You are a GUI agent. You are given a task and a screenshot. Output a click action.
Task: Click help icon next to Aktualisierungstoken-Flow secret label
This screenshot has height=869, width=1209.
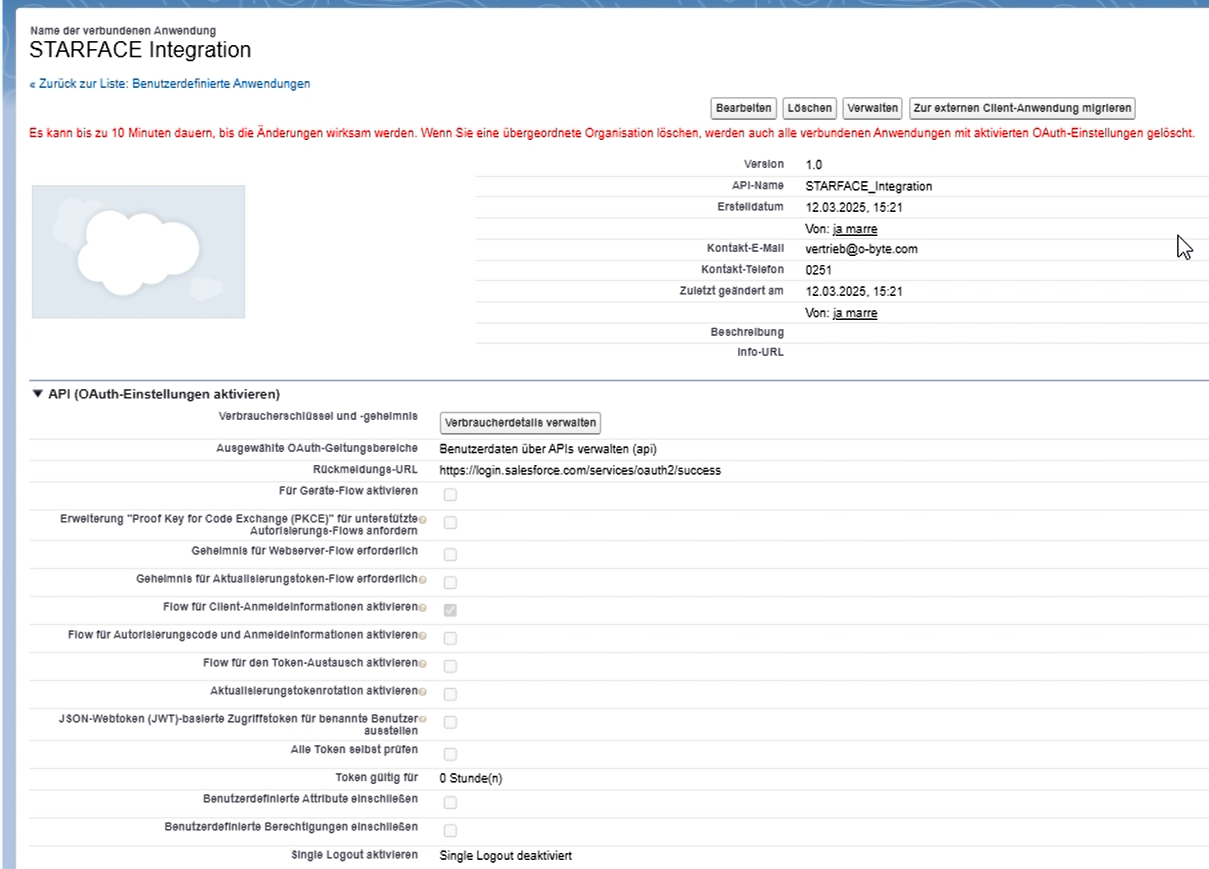tap(423, 580)
